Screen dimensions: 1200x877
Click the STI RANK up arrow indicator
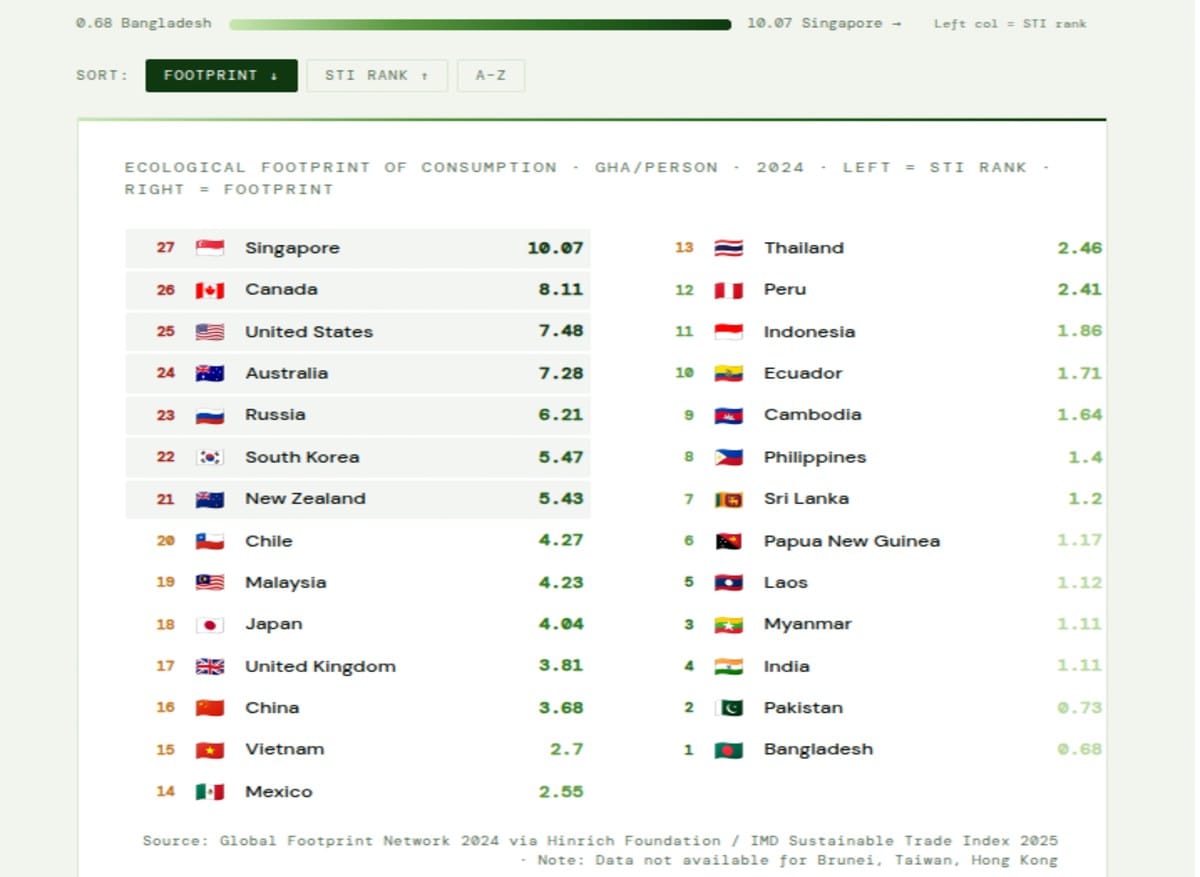point(424,75)
